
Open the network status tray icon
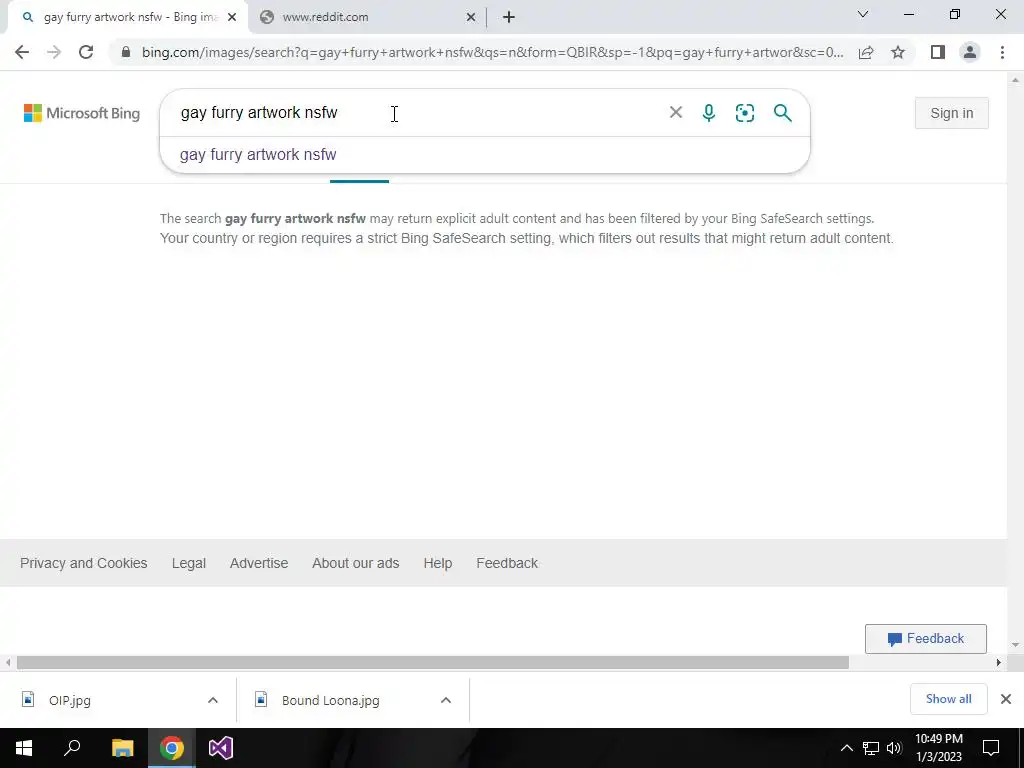click(x=871, y=748)
